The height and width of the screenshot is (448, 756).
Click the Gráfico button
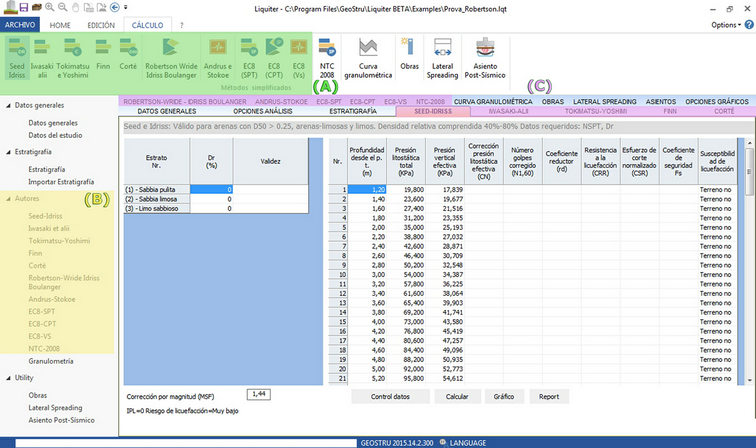tap(504, 396)
